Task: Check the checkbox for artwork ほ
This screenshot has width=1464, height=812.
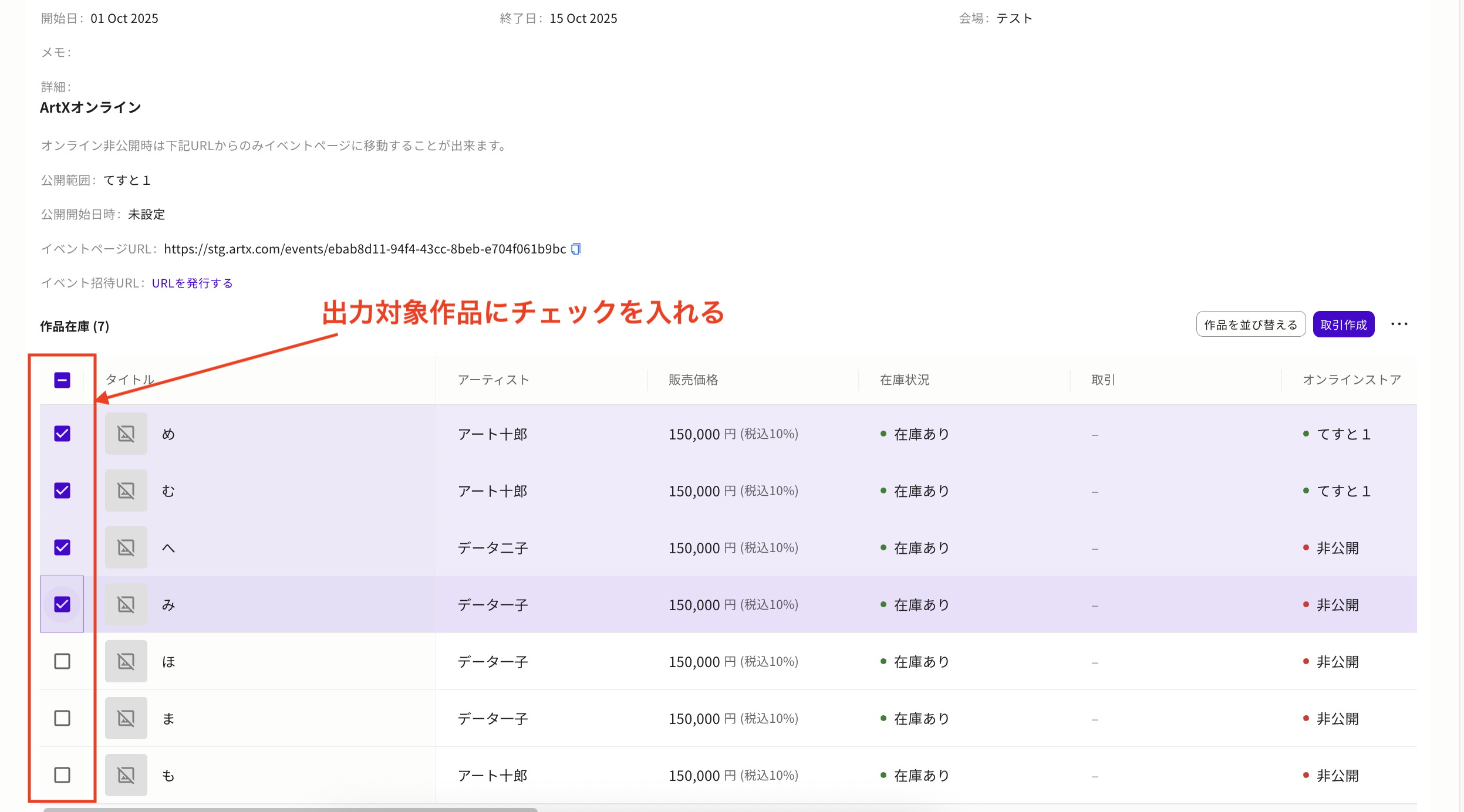Action: click(62, 661)
